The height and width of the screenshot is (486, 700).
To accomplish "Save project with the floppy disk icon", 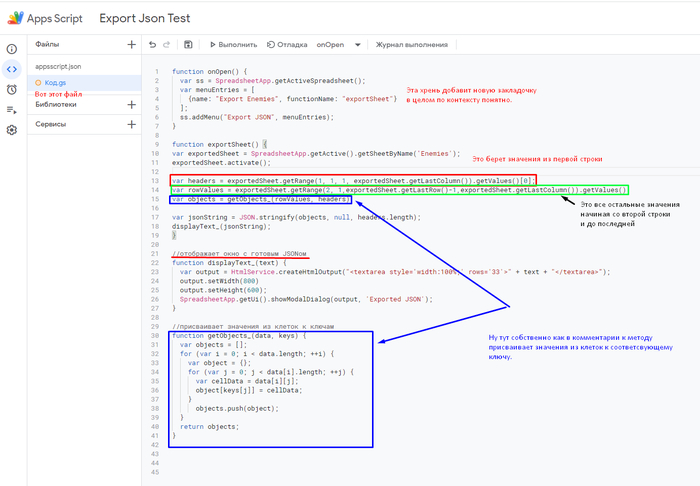I will 188,45.
